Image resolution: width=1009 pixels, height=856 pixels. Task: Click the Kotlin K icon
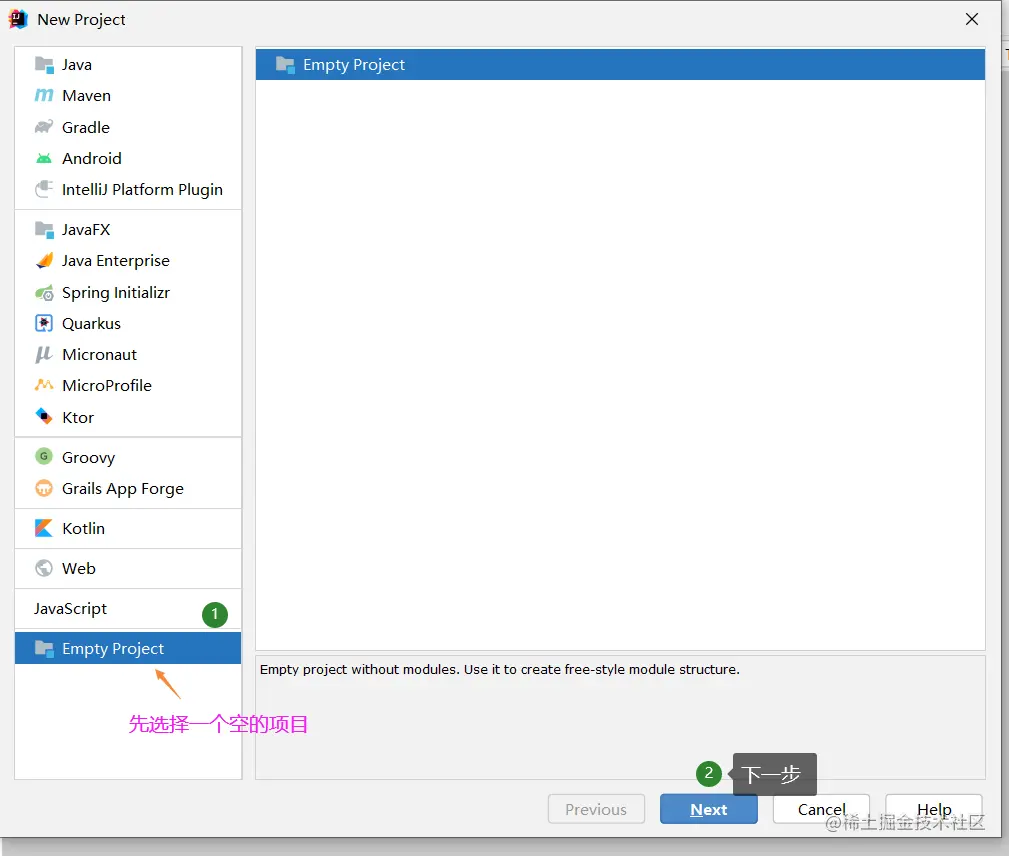(44, 528)
